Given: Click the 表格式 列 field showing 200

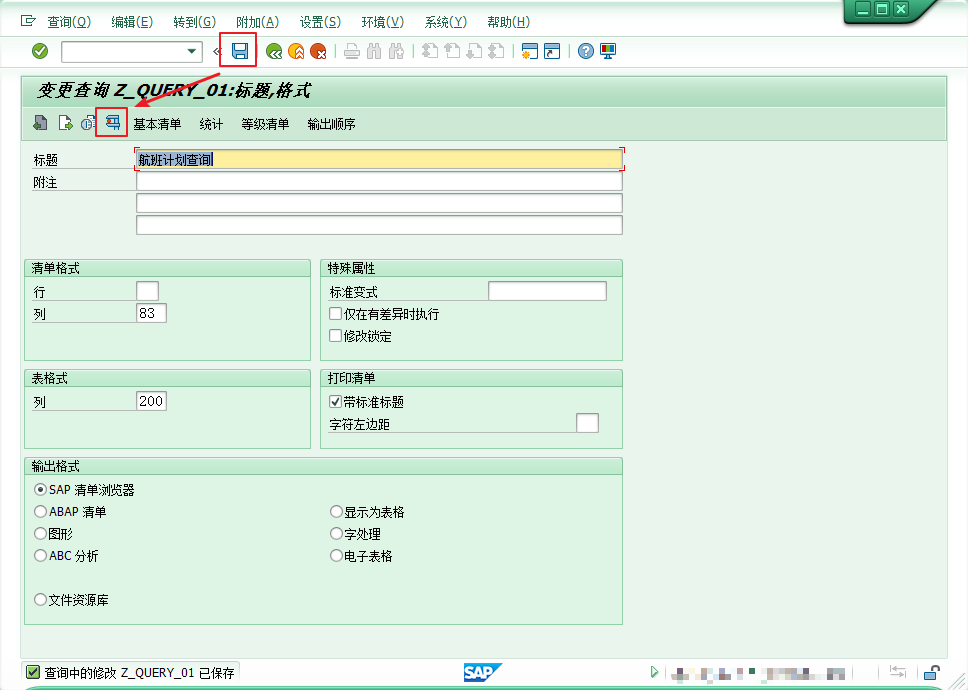Looking at the screenshot, I should (151, 401).
